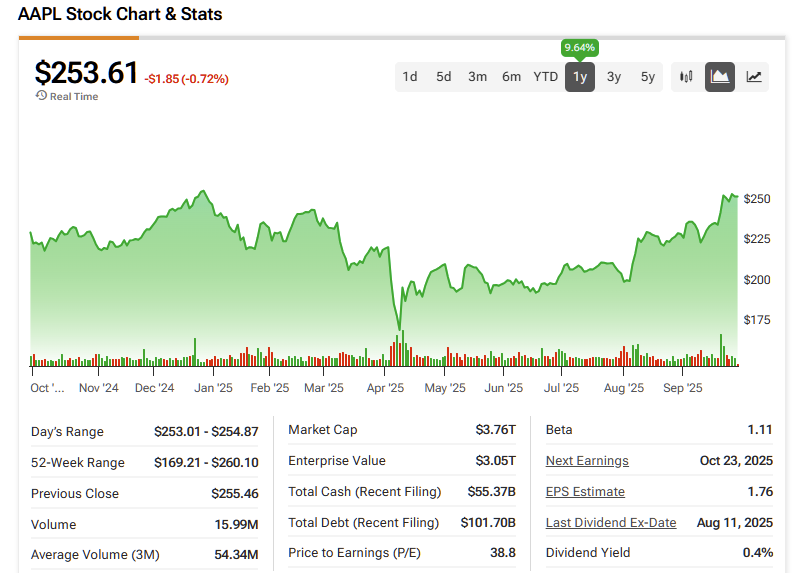Show the 5d time range
Image resolution: width=794 pixels, height=573 pixels.
pos(443,77)
